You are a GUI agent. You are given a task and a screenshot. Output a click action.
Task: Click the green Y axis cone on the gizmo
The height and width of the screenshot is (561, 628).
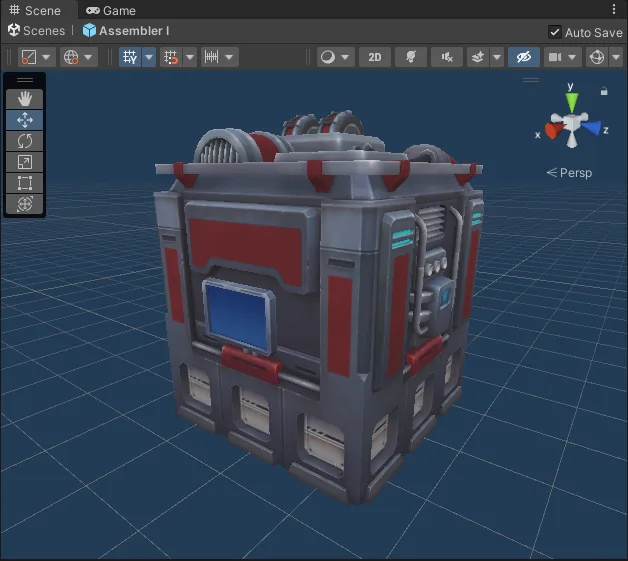click(572, 102)
